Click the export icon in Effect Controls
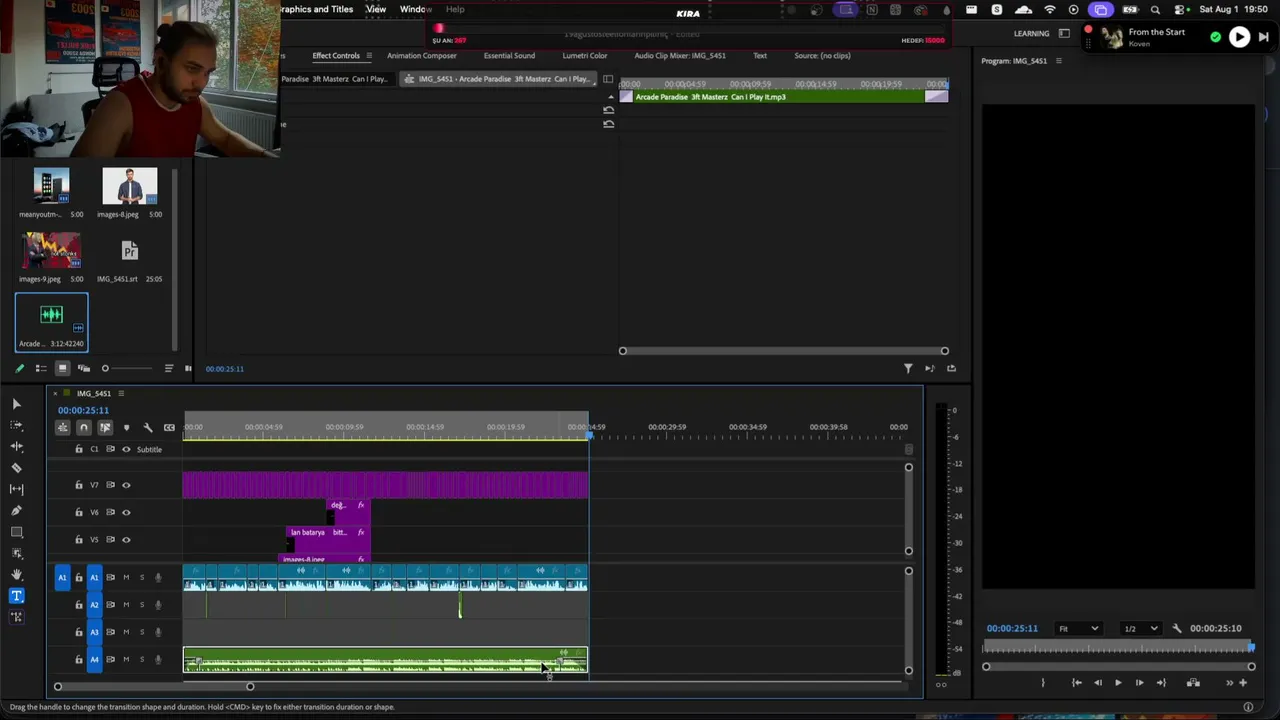The height and width of the screenshot is (720, 1280). point(951,369)
